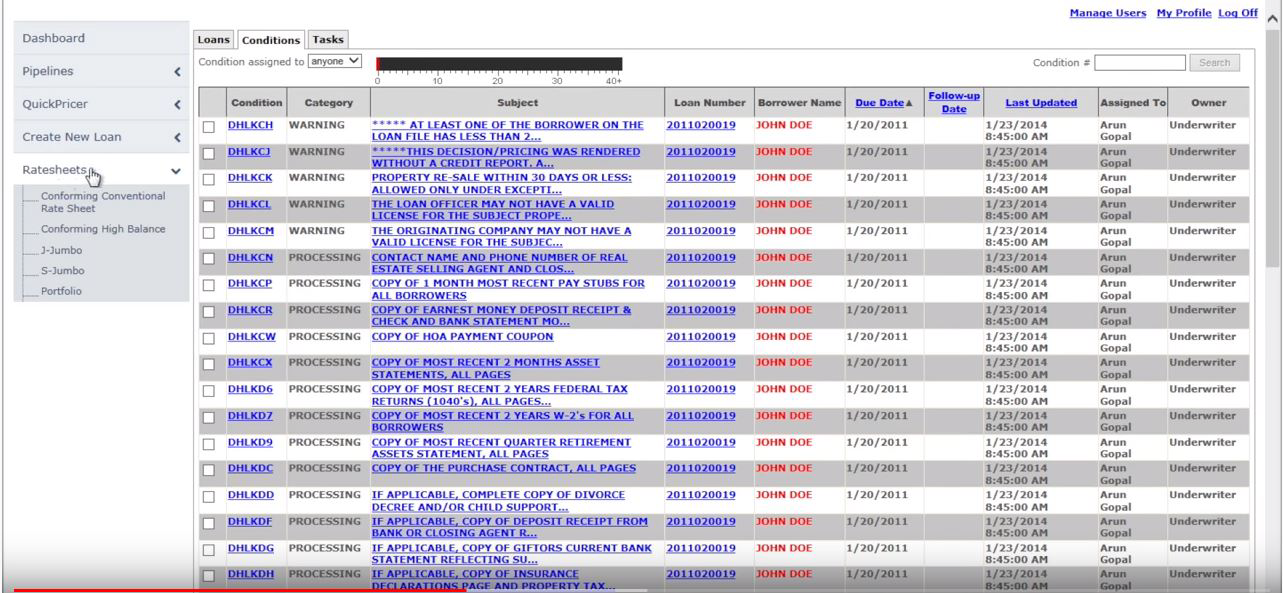Select checkbox for DHLKCP row
The height and width of the screenshot is (593, 1283).
click(209, 286)
